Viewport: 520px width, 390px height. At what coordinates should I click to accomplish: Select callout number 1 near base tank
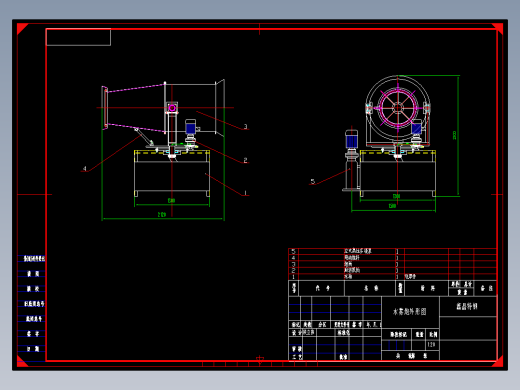246,193
